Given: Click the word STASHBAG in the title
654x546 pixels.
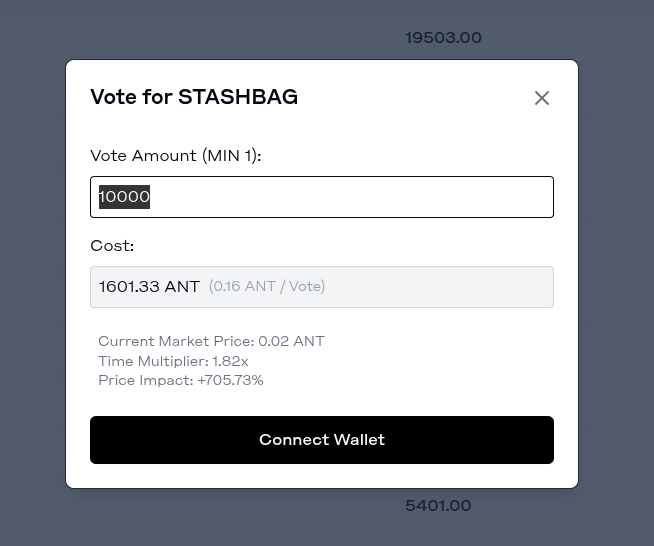Looking at the screenshot, I should 238,97.
